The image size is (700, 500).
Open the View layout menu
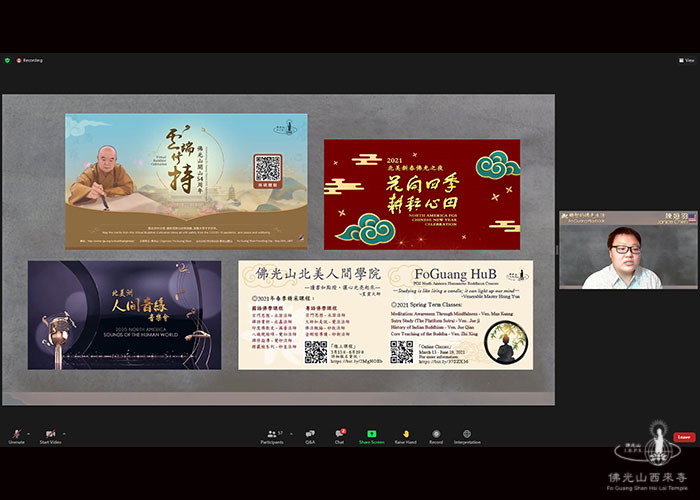click(x=687, y=60)
